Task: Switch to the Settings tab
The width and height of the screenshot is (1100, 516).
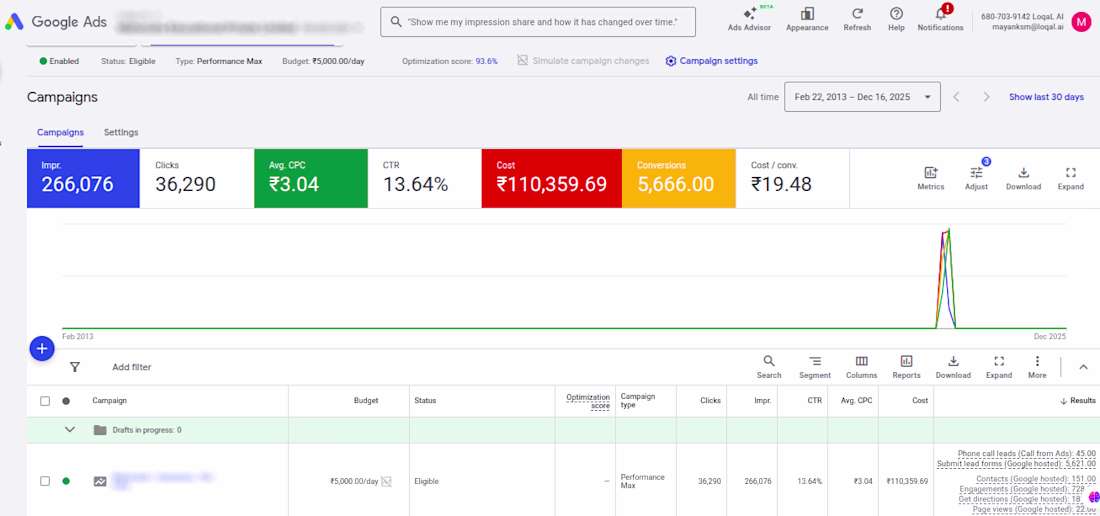Action: pyautogui.click(x=121, y=132)
